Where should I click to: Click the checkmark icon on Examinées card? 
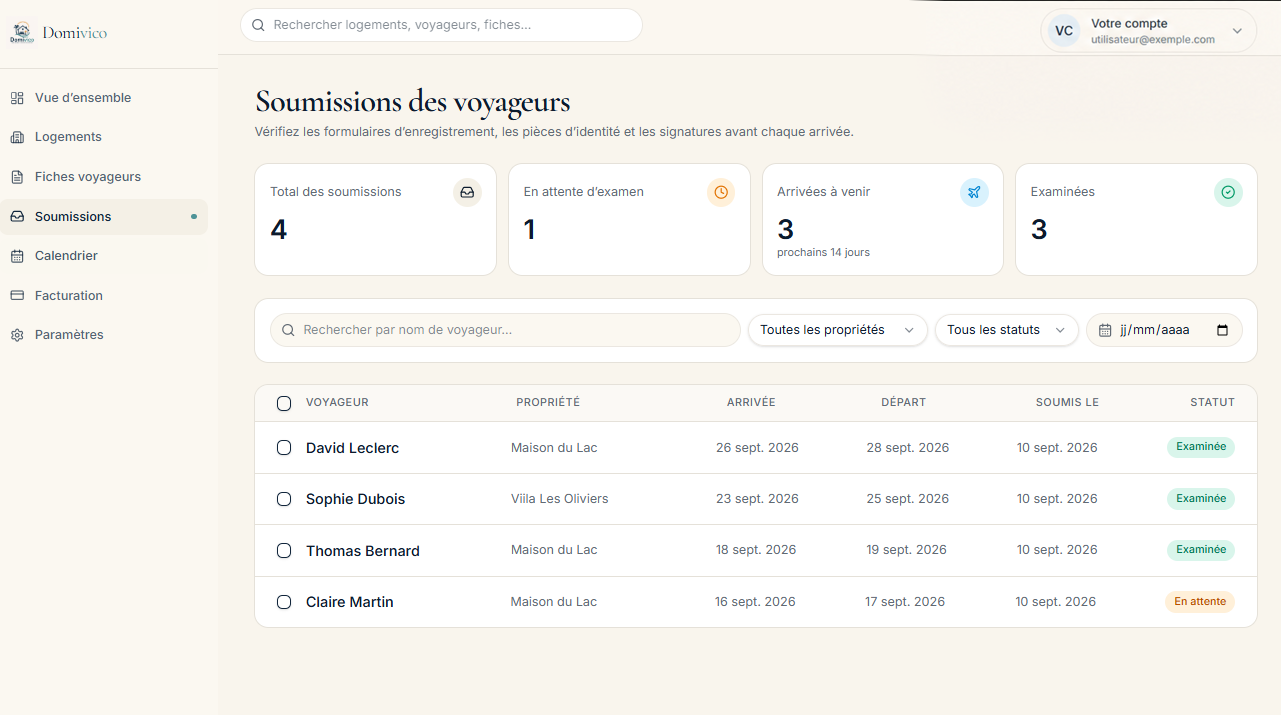pyautogui.click(x=1228, y=193)
